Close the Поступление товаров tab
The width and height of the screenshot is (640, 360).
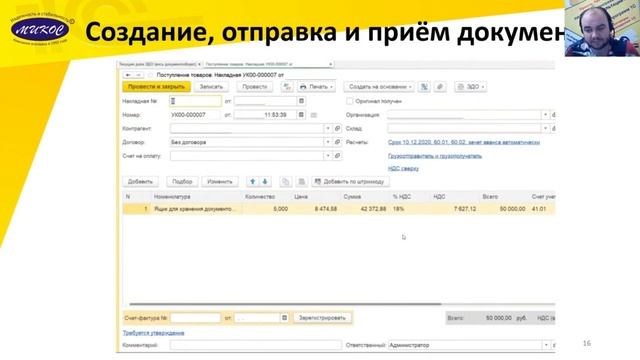coord(331,64)
